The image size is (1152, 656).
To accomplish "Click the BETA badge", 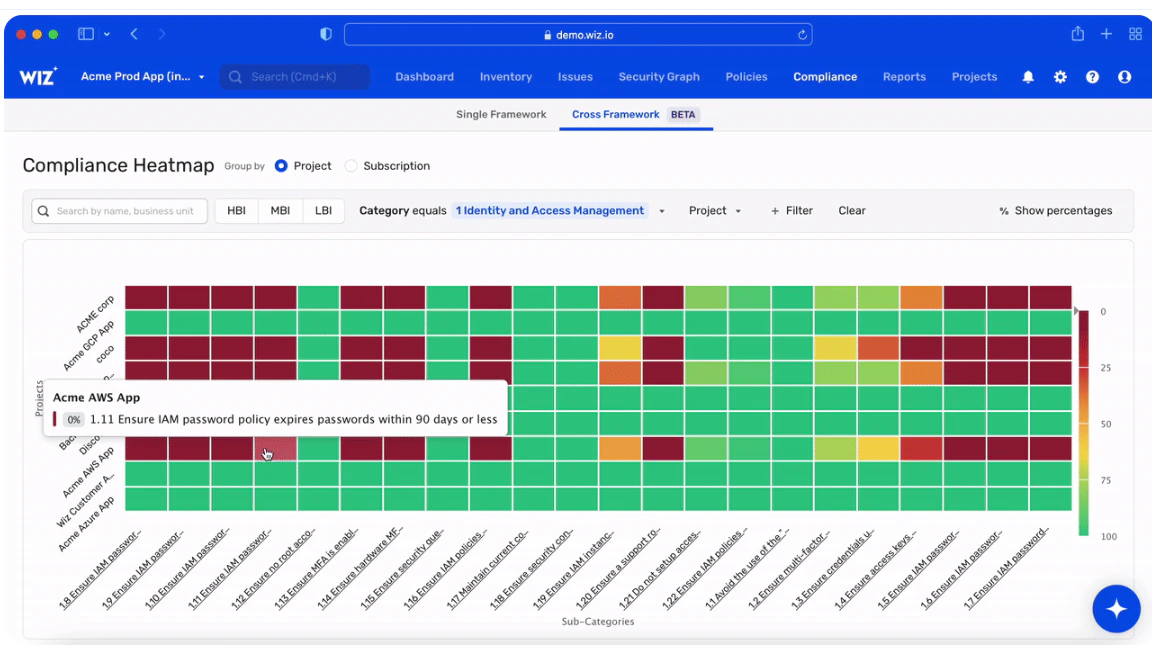I will pos(683,115).
